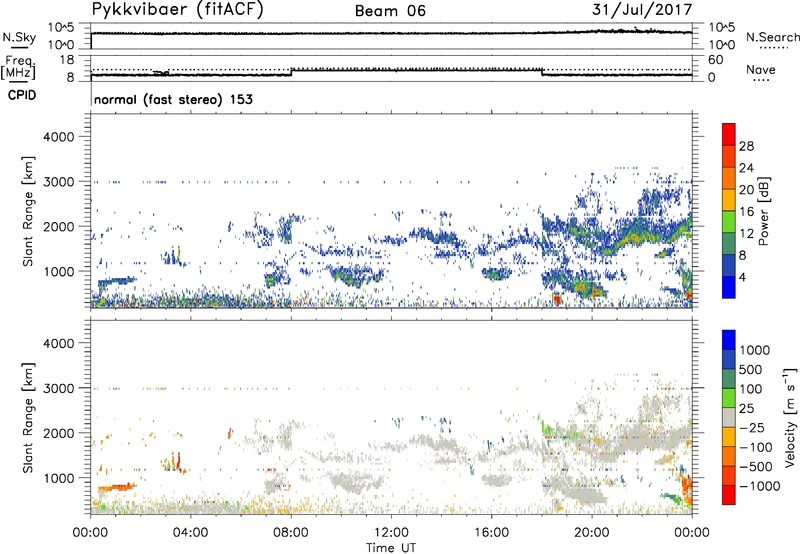Click the "4" tick on the power colorbar

coord(742,277)
